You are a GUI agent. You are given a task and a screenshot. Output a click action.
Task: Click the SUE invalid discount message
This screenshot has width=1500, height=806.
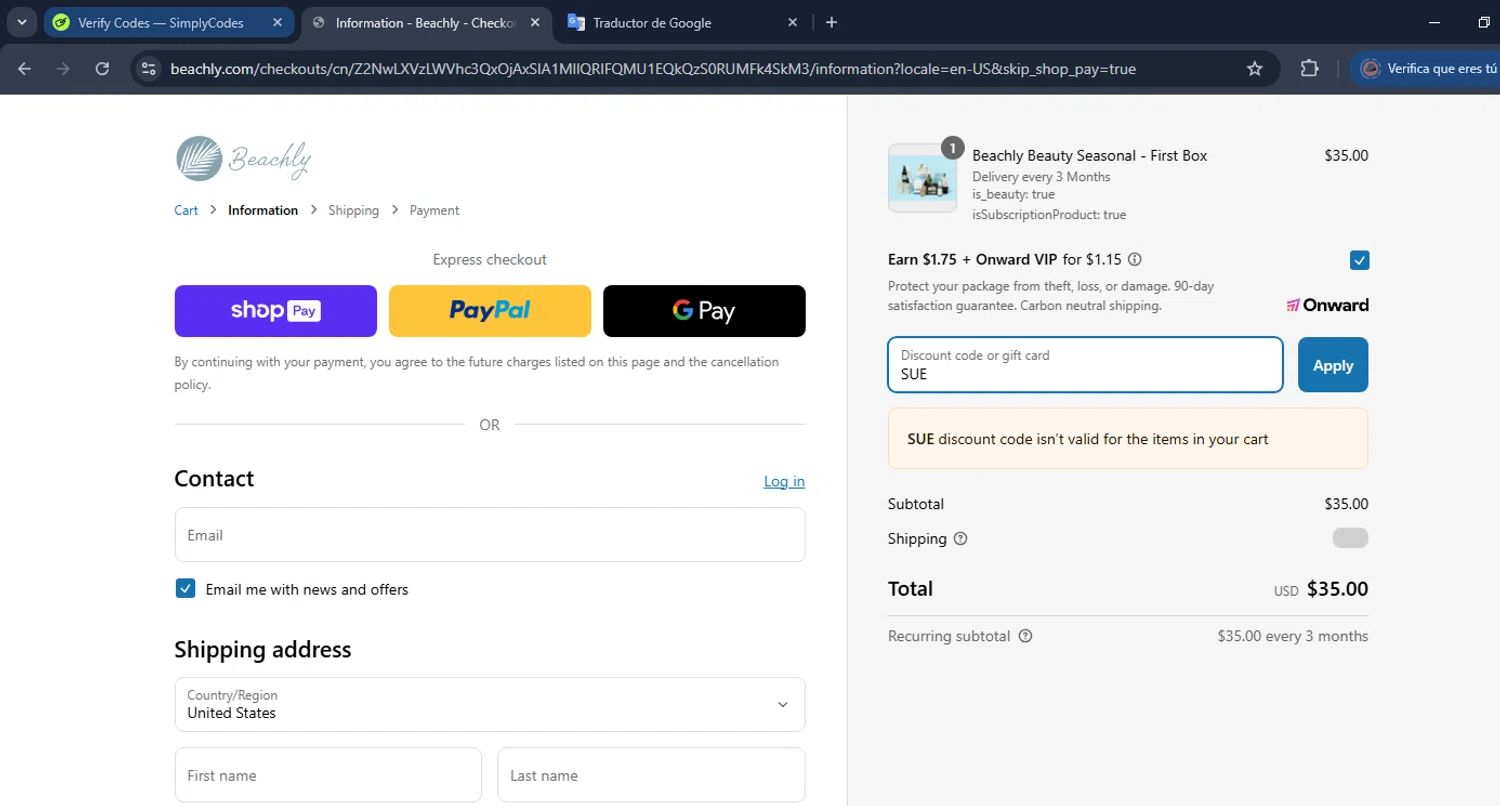pos(1128,438)
